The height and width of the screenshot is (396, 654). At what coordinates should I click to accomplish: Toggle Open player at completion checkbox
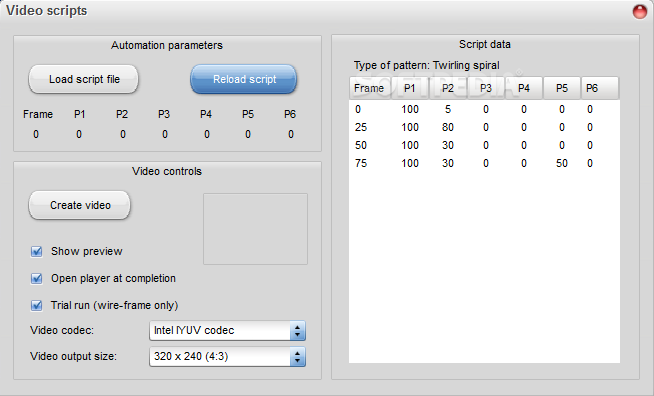click(x=37, y=279)
